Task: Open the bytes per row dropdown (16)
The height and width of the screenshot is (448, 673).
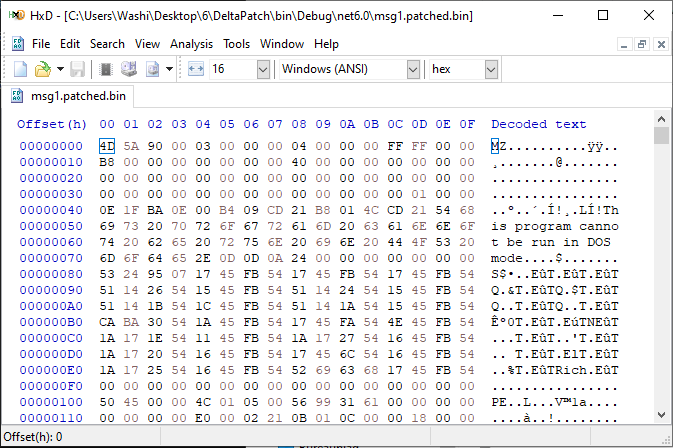Action: (x=263, y=69)
